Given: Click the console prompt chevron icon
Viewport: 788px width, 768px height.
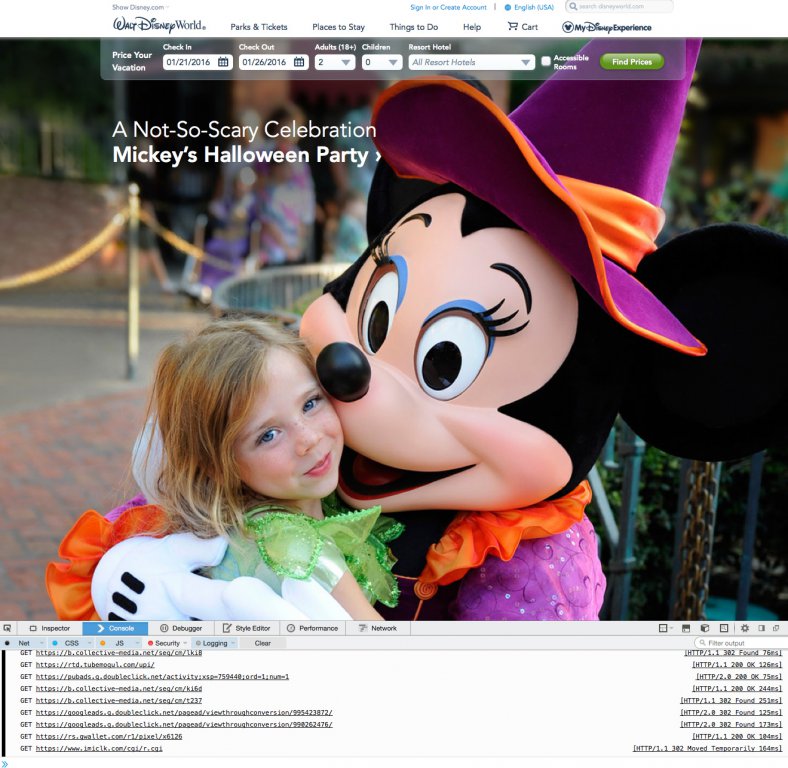Looking at the screenshot, I should 5,764.
